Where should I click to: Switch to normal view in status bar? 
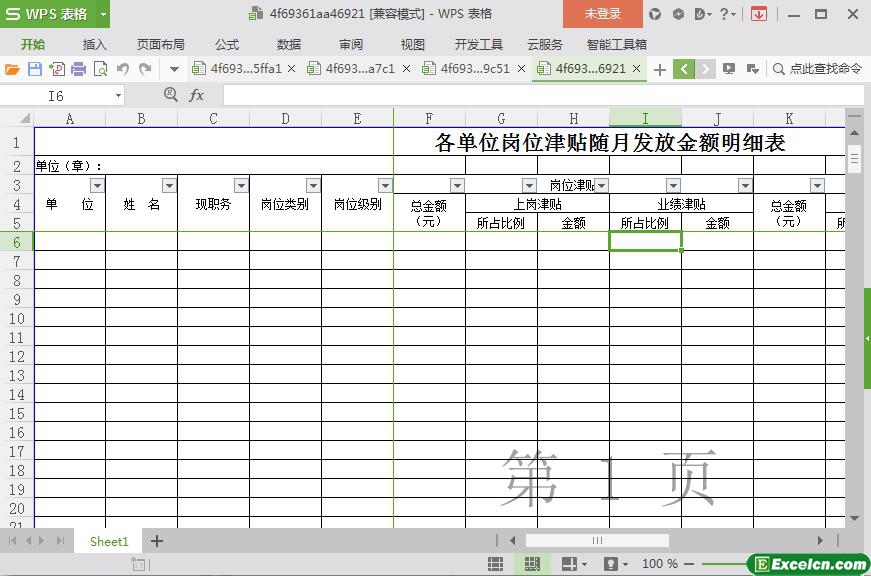(495, 564)
